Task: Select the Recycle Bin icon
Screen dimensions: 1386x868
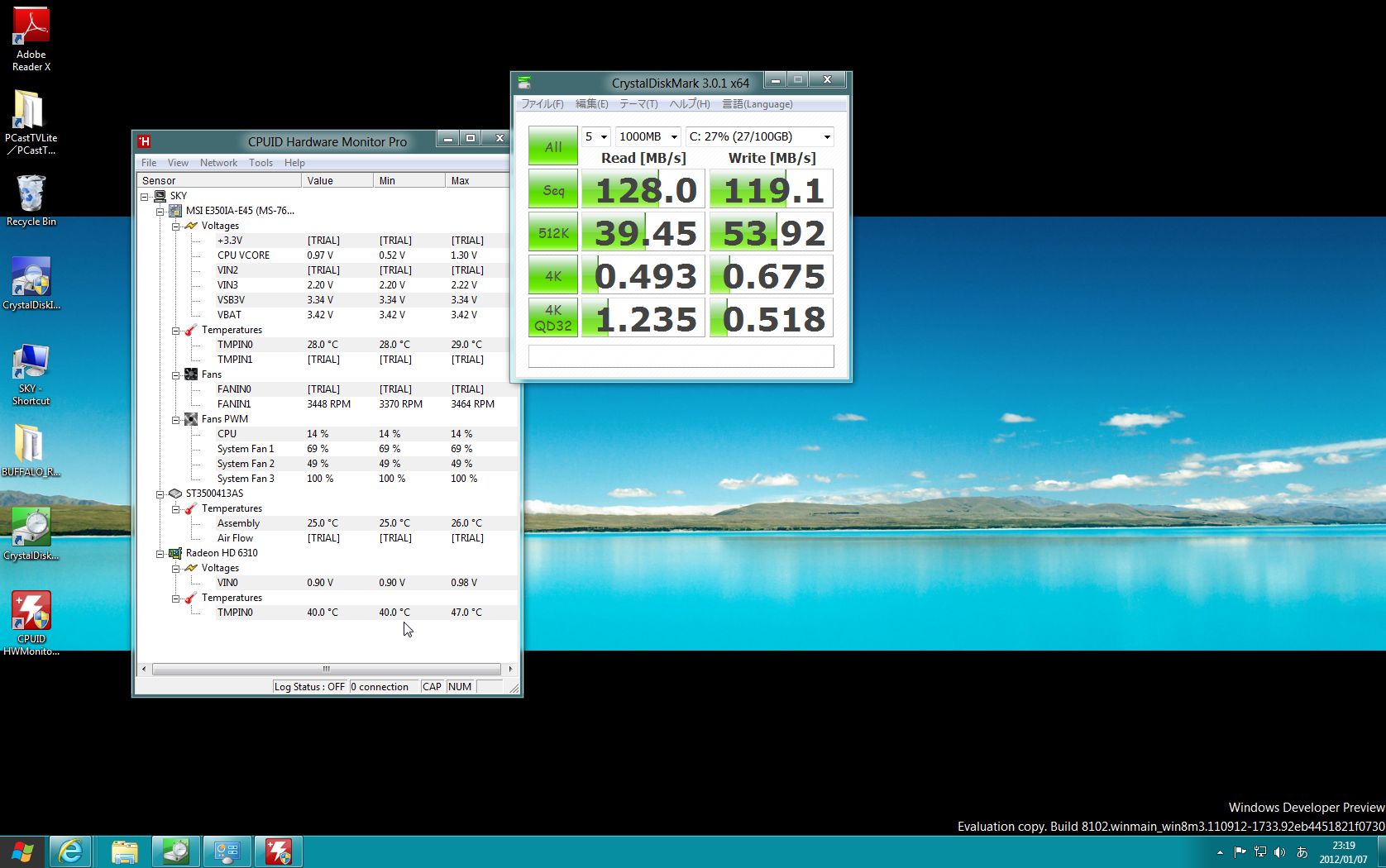Action: click(x=31, y=200)
